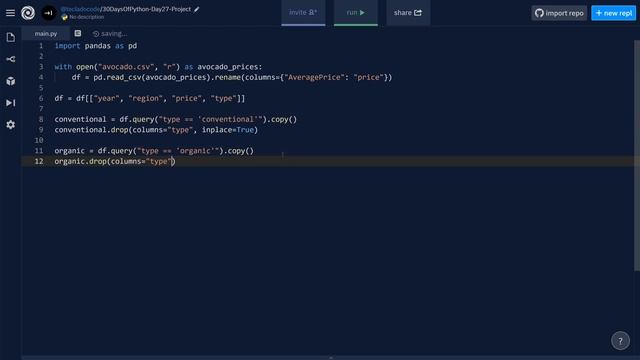Screen dimensions: 640x360
Task: Place cursor on line 1 import pandas
Action: (96, 46)
